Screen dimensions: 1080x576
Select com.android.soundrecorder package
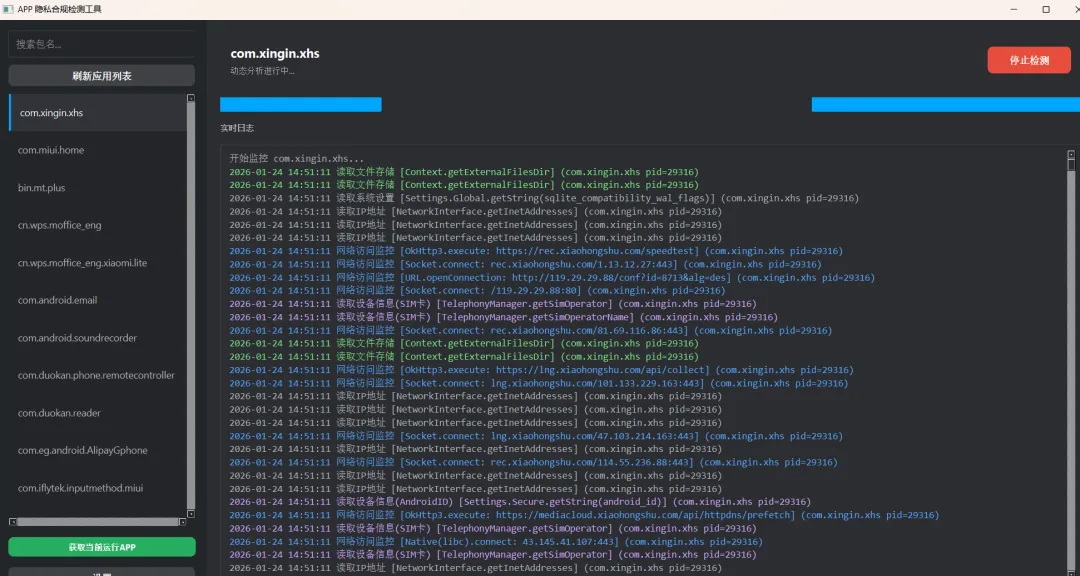[x=97, y=338]
